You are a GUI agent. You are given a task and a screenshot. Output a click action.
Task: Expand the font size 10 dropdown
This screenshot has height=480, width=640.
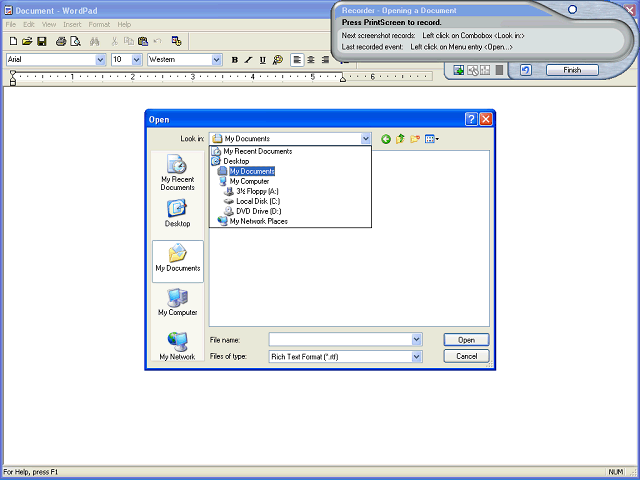(137, 60)
